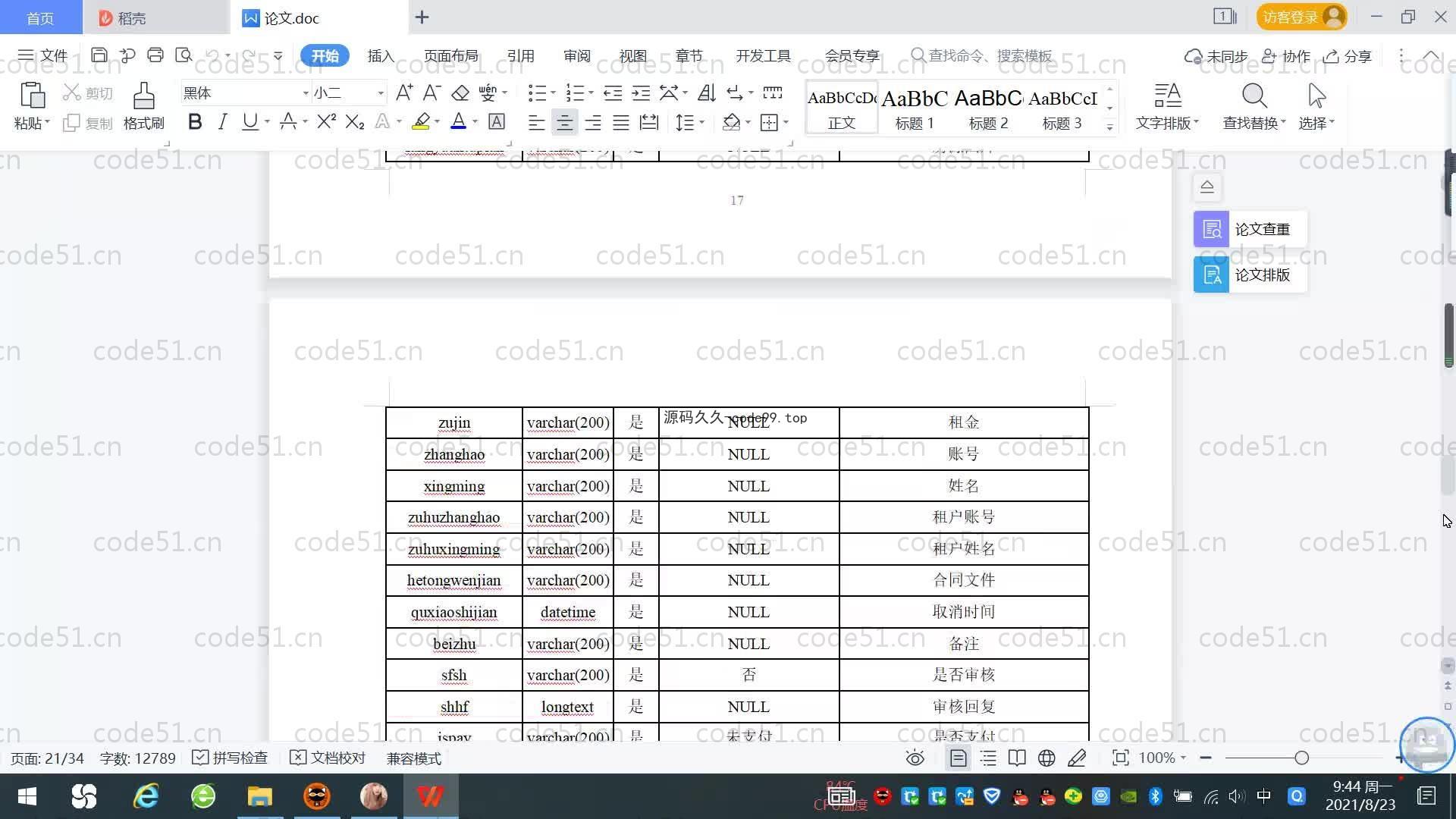Click the Collaborate button
Viewport: 1456px width, 819px height.
(x=1285, y=56)
